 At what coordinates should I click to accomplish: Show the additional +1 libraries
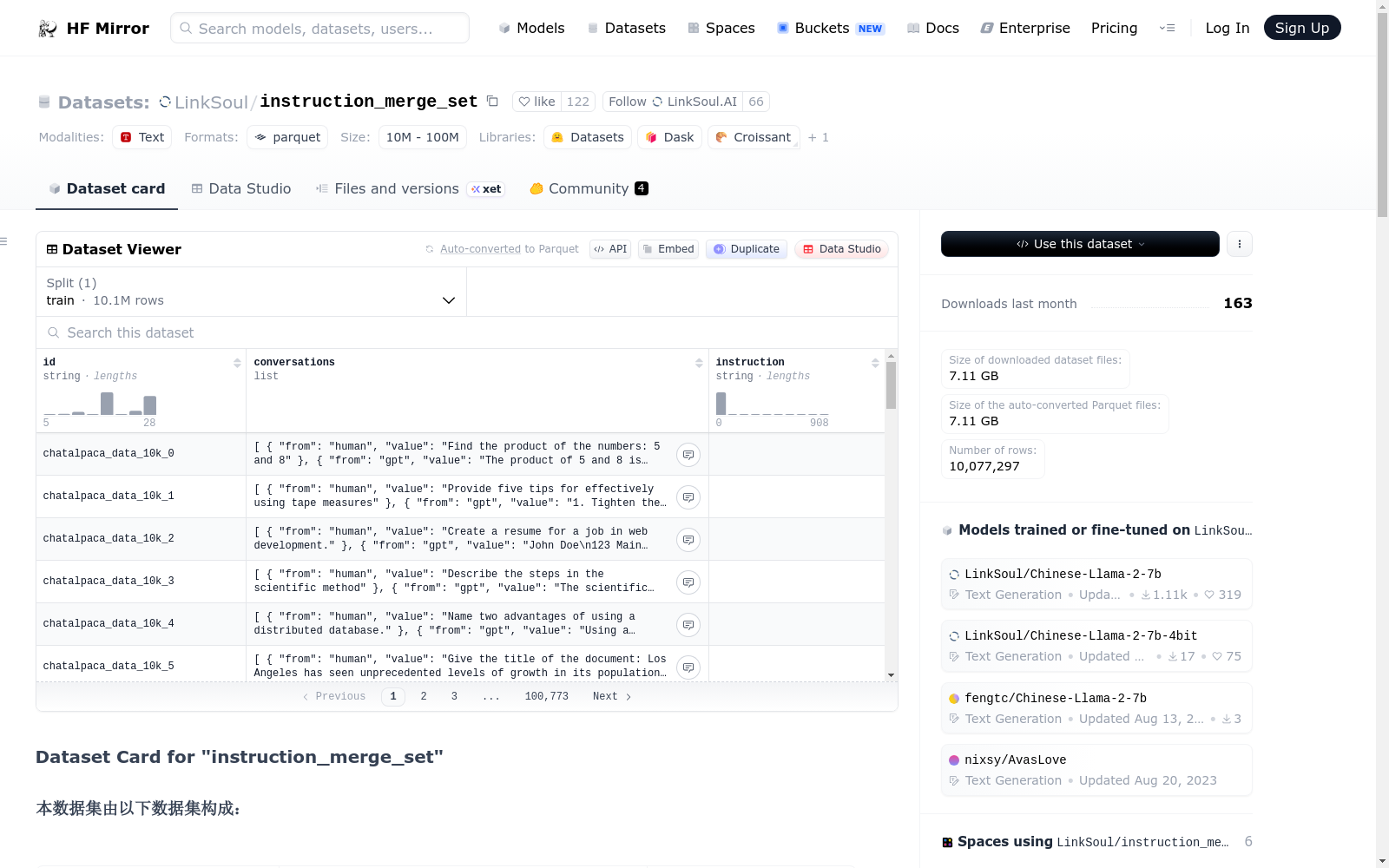(x=819, y=137)
